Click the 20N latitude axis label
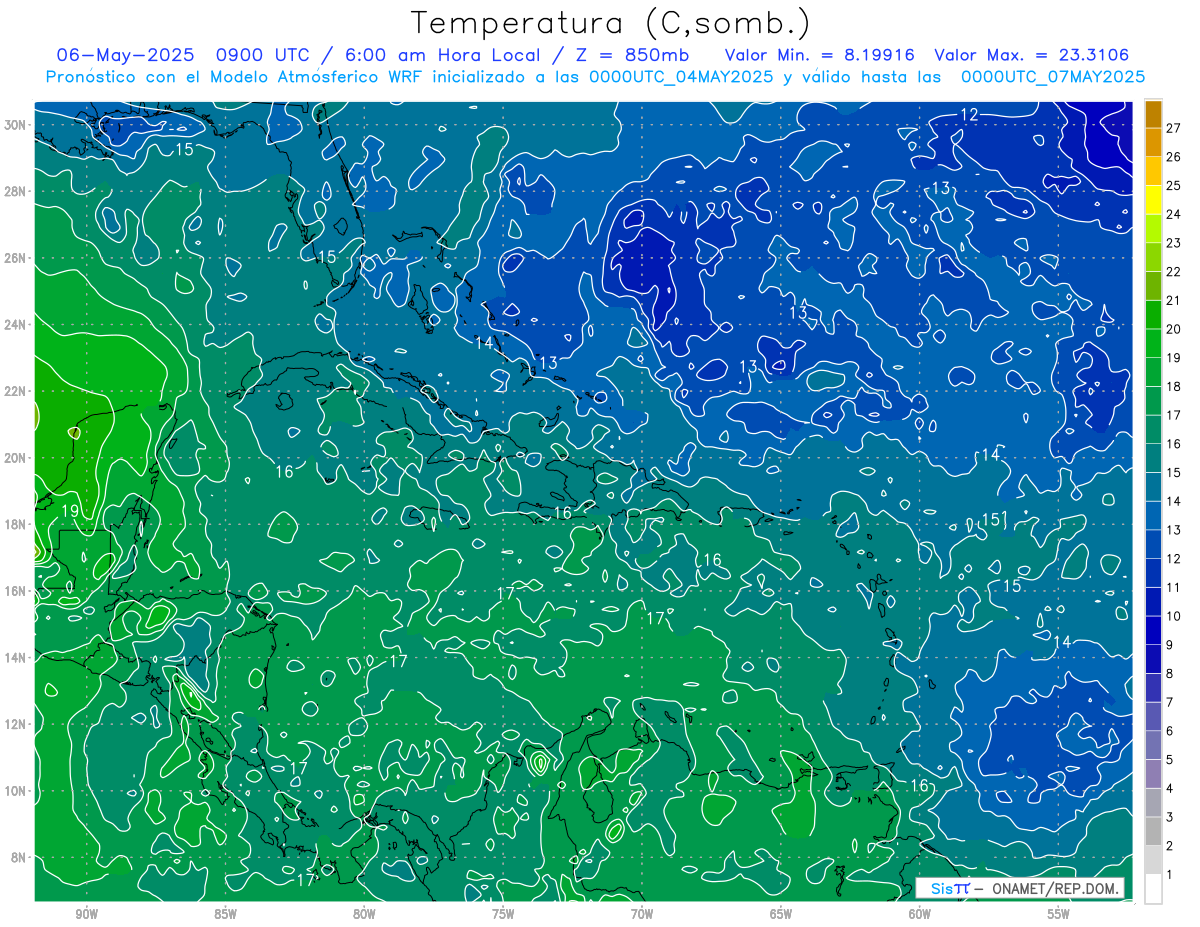This screenshot has width=1200, height=927. [x=15, y=458]
